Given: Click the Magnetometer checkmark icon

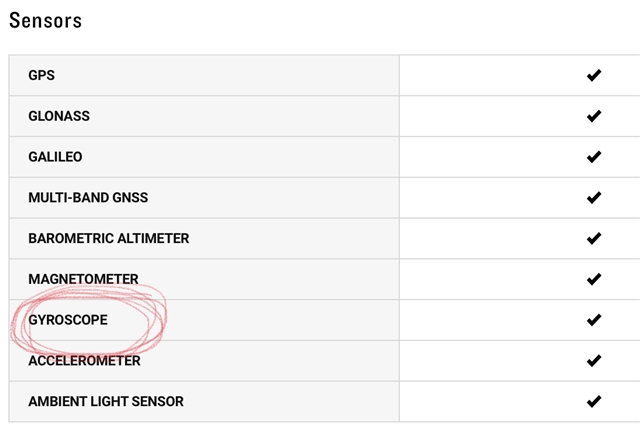Looking at the screenshot, I should pos(594,279).
